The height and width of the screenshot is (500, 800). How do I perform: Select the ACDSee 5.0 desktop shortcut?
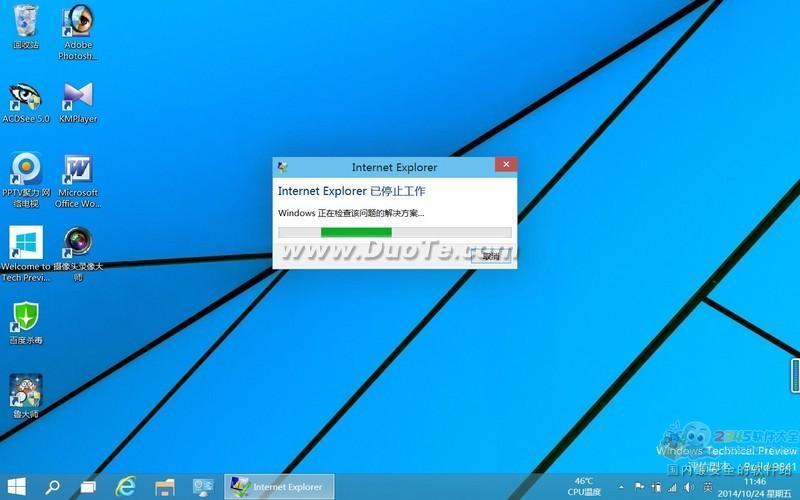26,103
